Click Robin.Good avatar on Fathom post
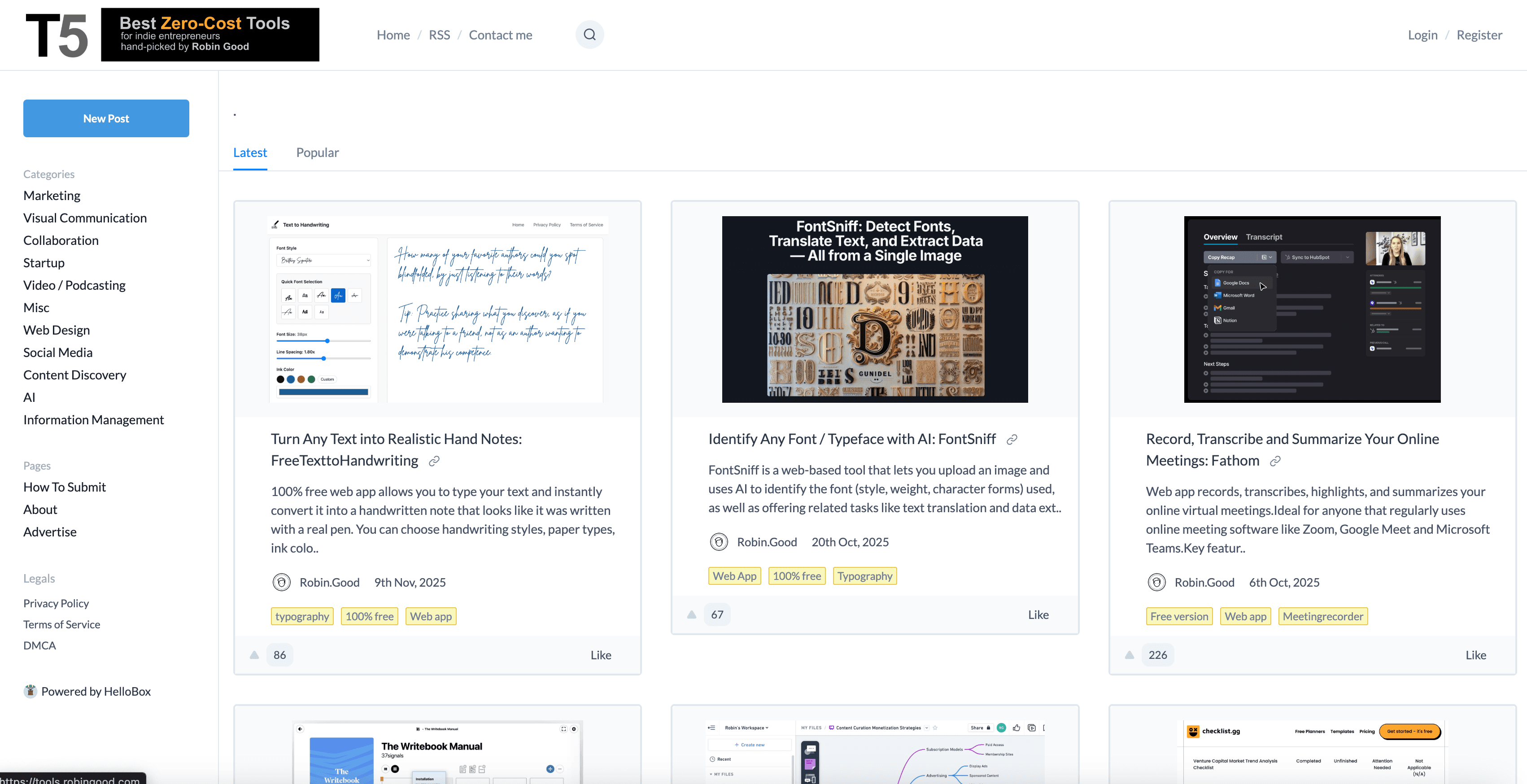Image resolution: width=1527 pixels, height=784 pixels. pyautogui.click(x=1156, y=583)
